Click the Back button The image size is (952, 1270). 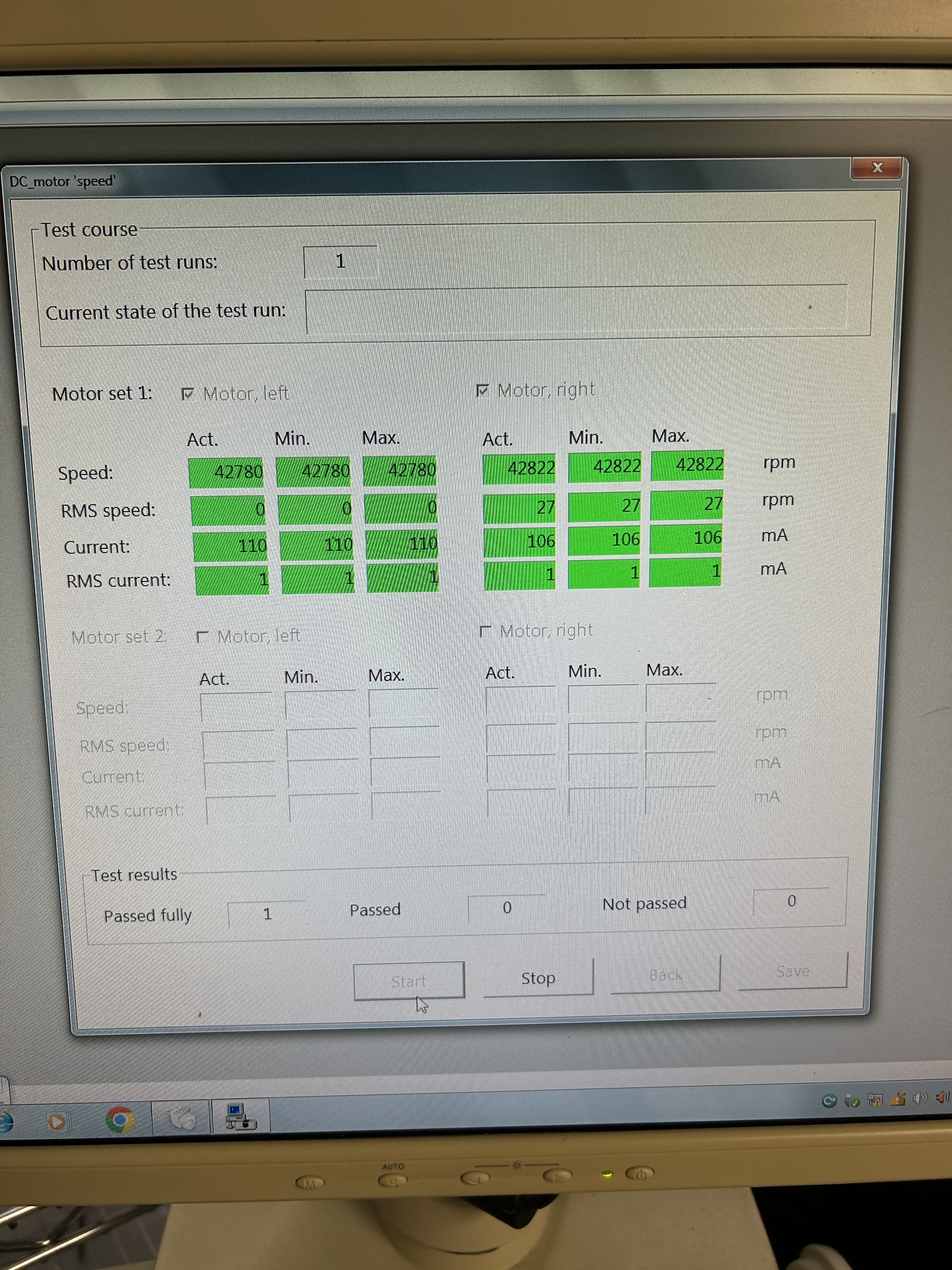click(665, 974)
